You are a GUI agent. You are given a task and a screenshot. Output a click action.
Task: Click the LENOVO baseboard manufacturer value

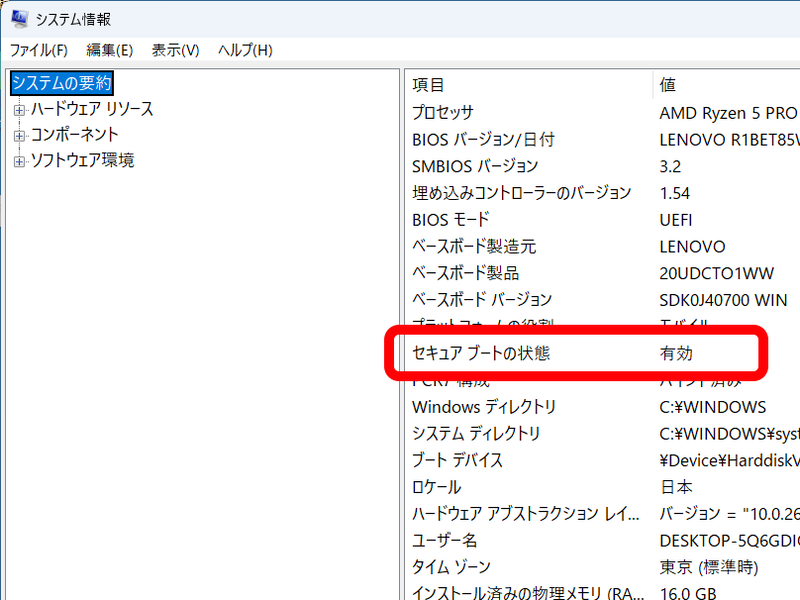coord(692,247)
